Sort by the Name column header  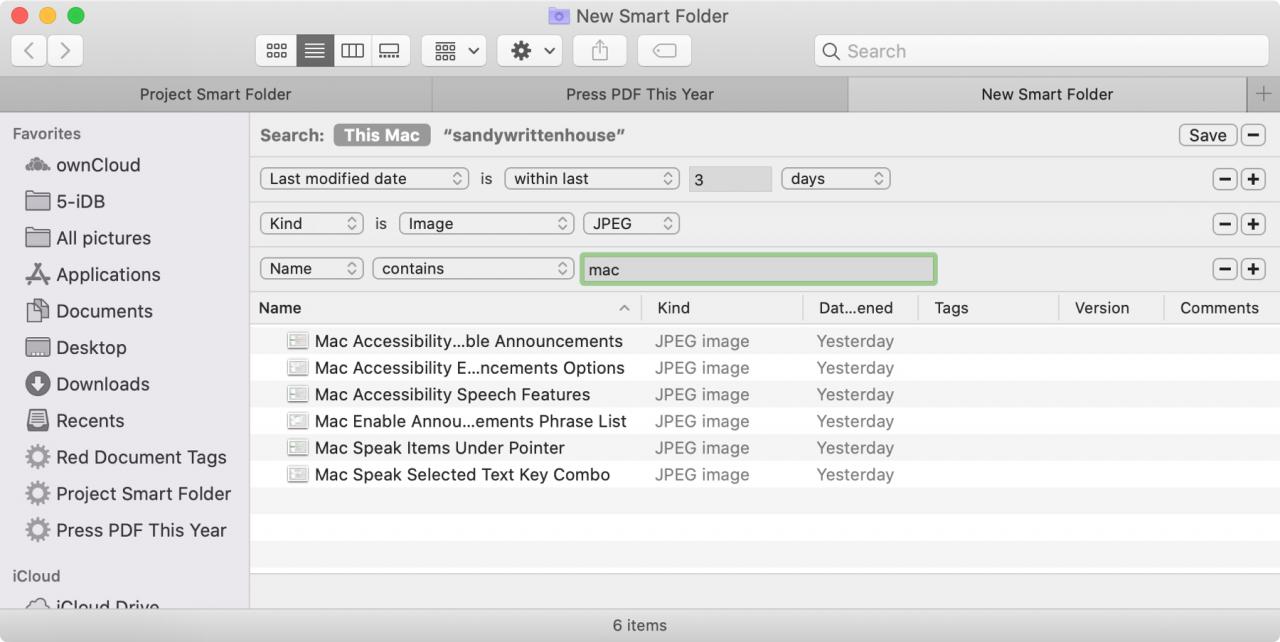click(445, 308)
